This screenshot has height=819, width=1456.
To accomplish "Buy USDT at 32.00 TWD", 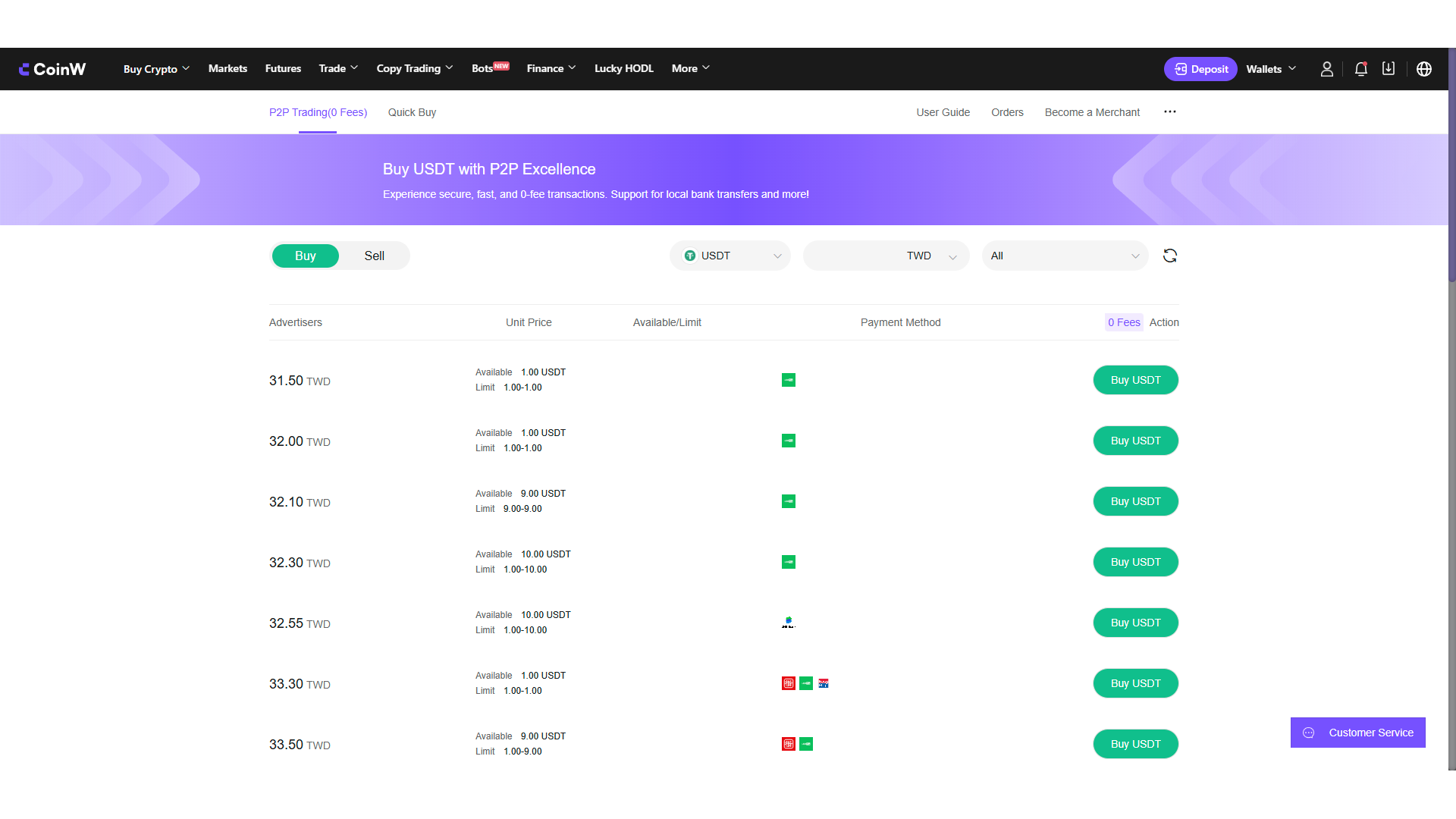I will [x=1135, y=441].
